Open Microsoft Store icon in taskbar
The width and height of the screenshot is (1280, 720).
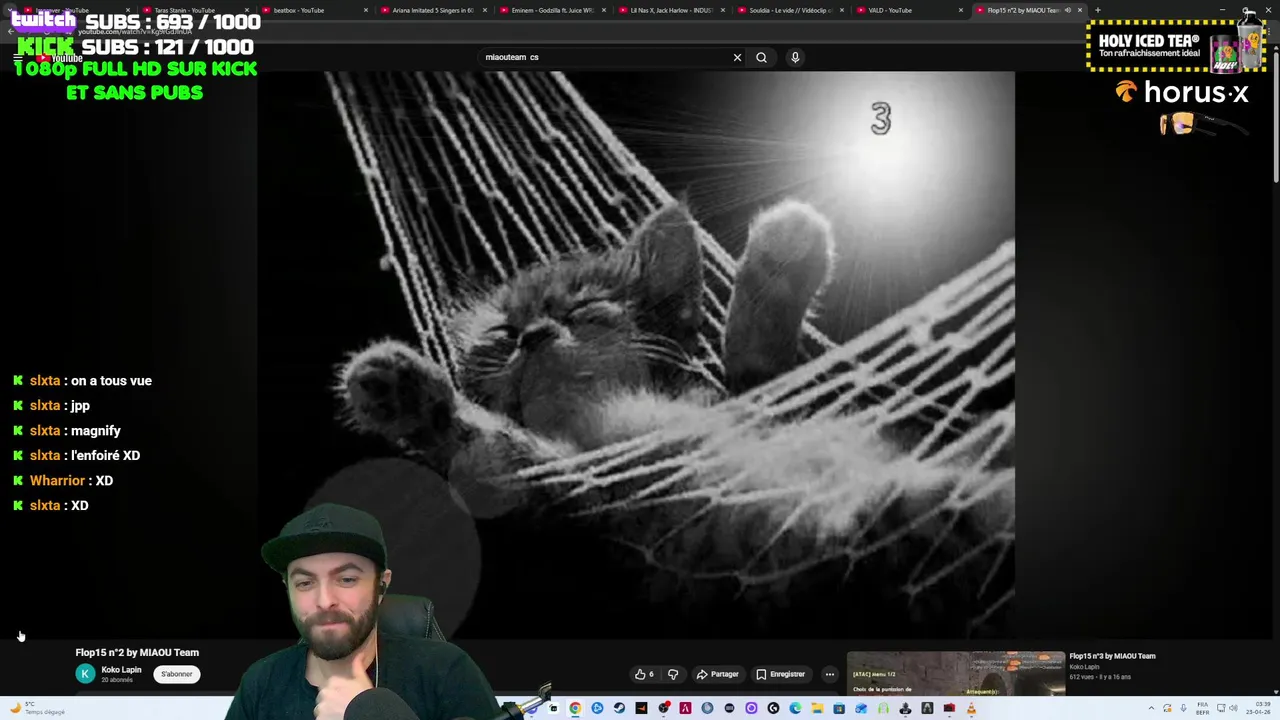click(839, 708)
